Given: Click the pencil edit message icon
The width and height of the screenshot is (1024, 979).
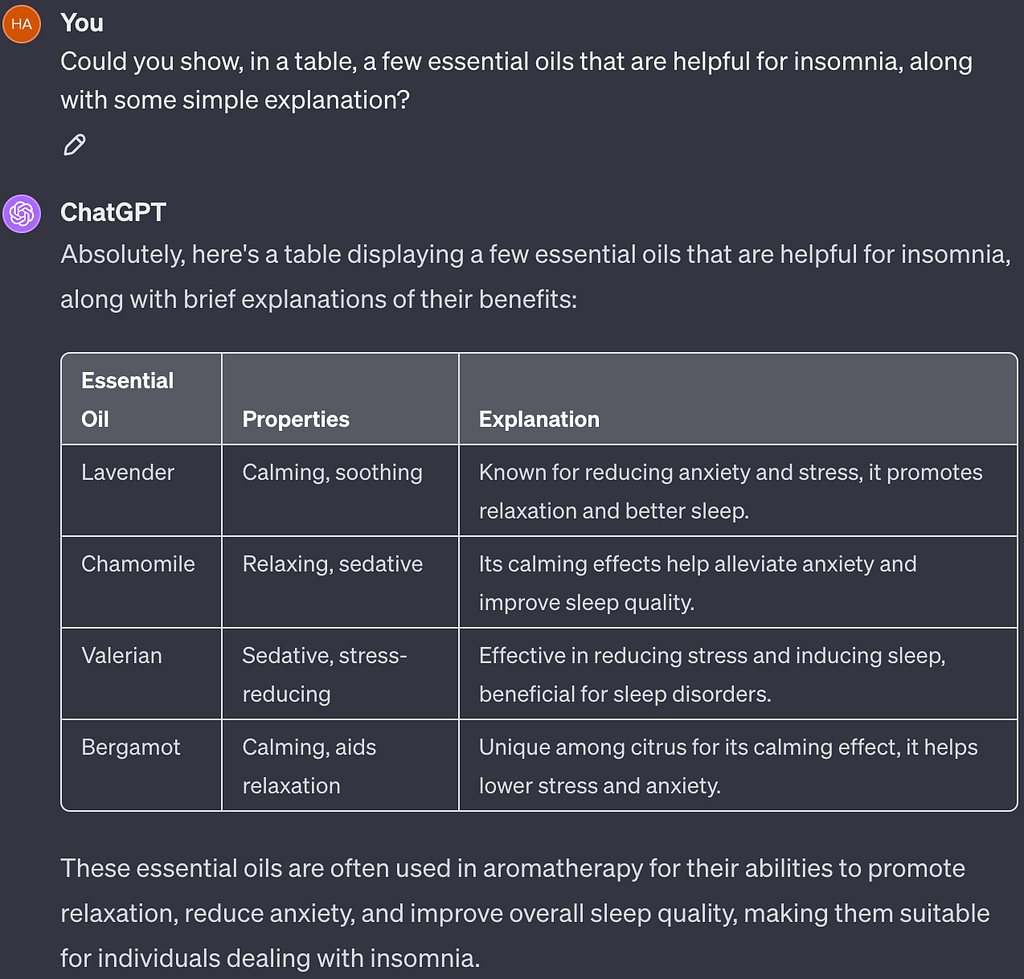Looking at the screenshot, I should (74, 145).
